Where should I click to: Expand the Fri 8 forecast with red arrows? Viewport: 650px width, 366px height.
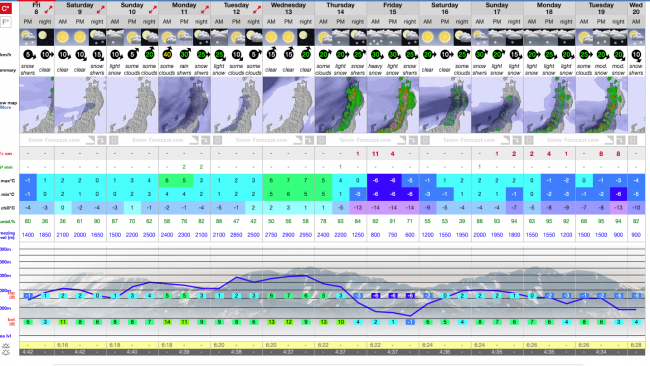[x=49, y=8]
